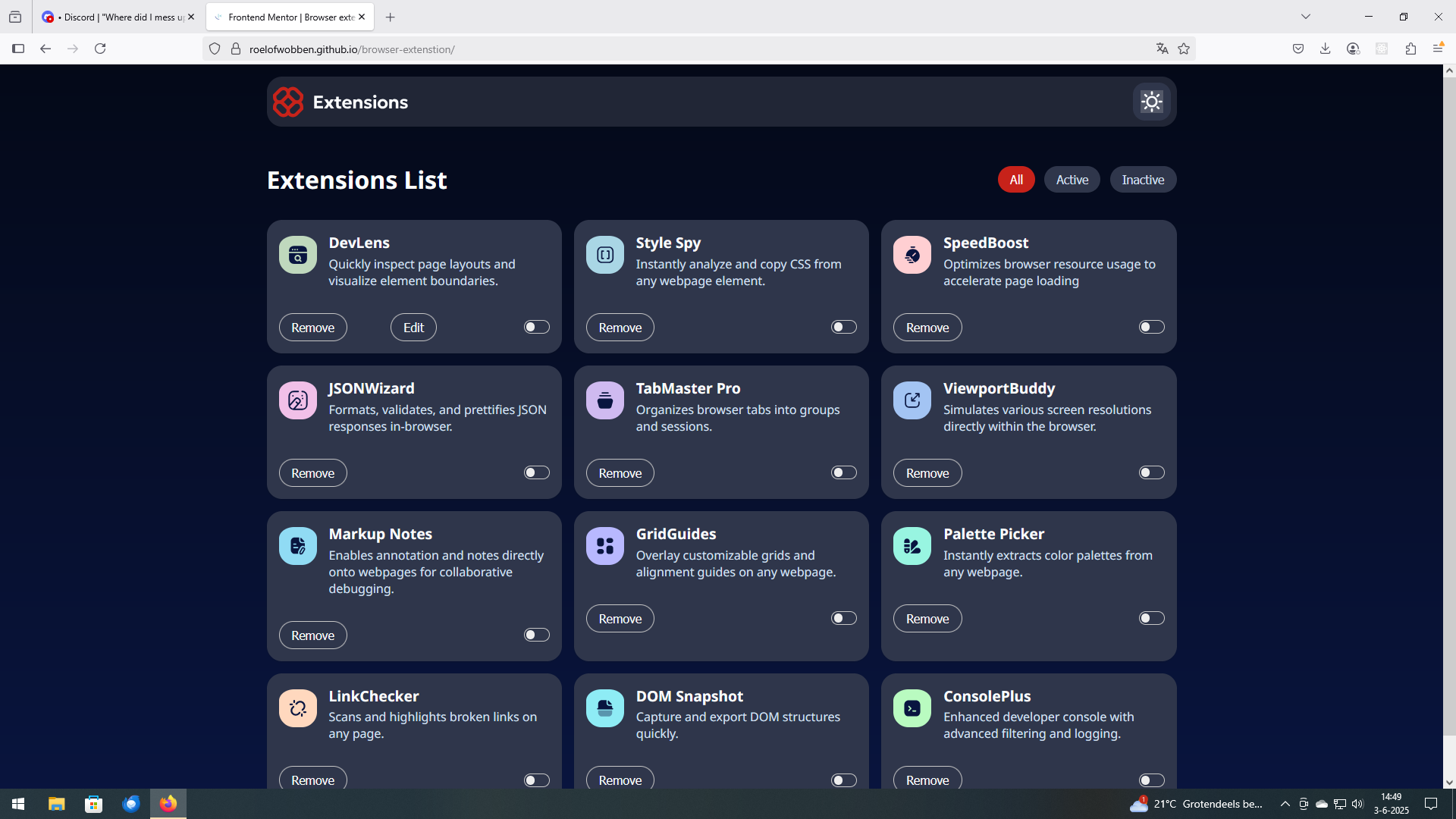Click the Palette Picker extension icon
The image size is (1456, 819).
click(x=912, y=546)
